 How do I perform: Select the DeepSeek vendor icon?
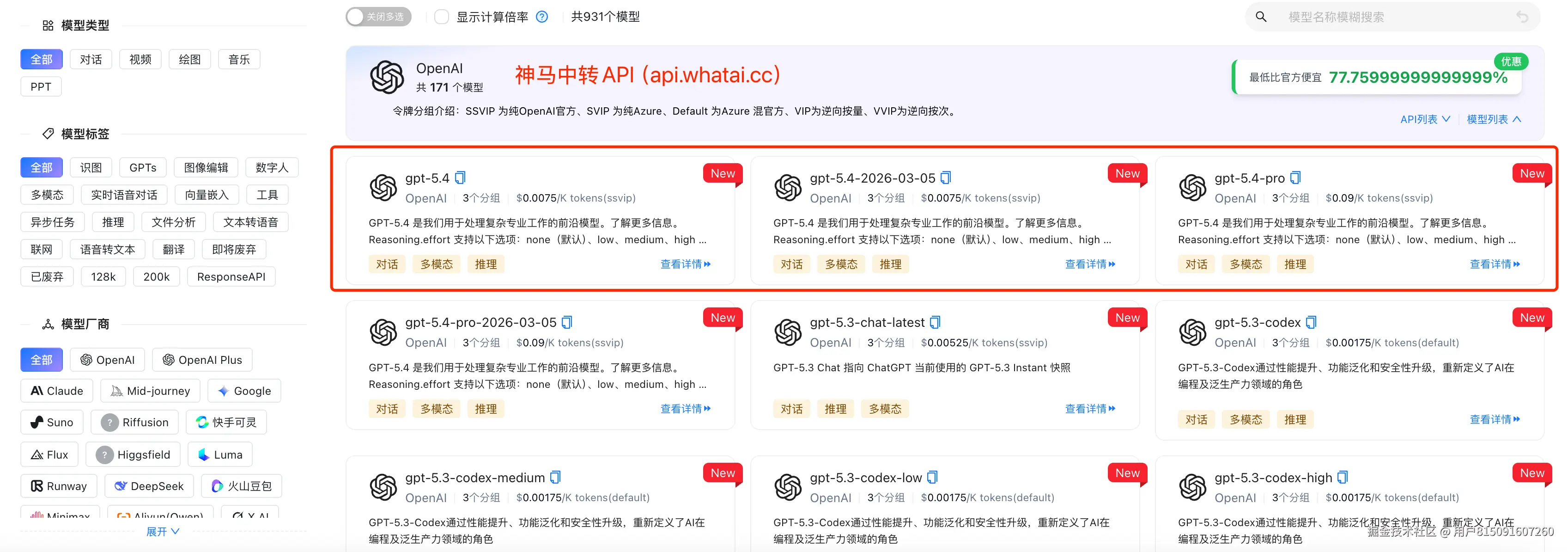(x=121, y=485)
